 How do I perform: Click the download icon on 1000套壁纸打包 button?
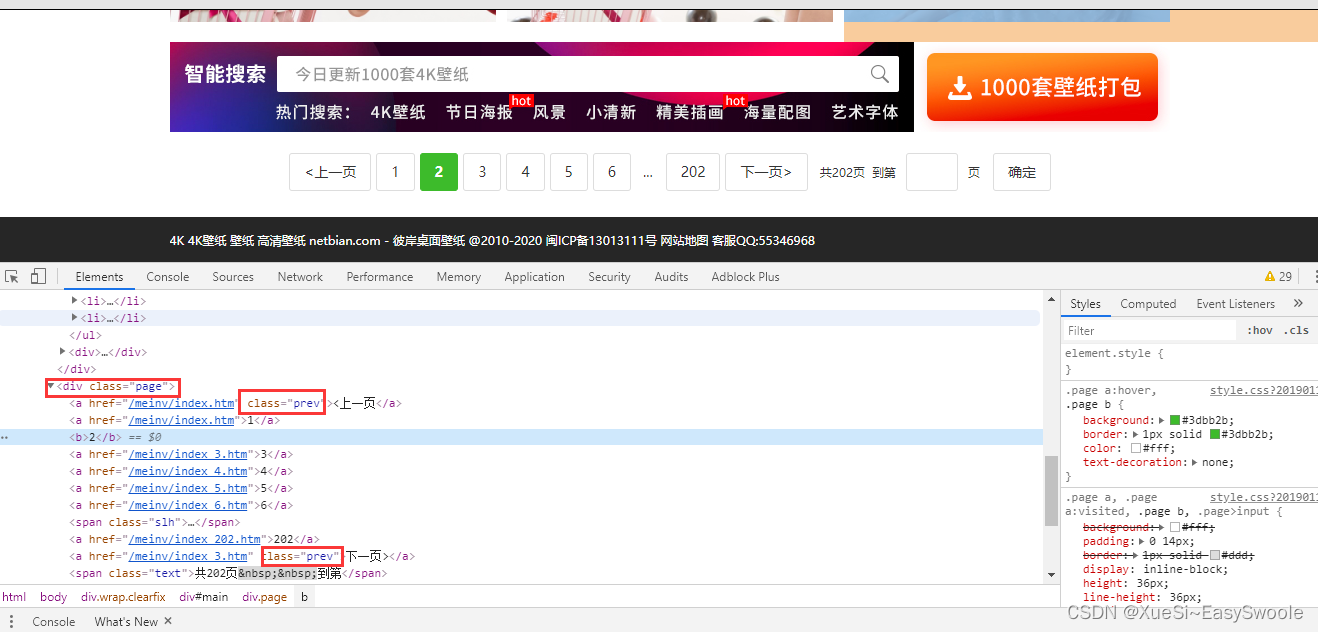click(959, 87)
